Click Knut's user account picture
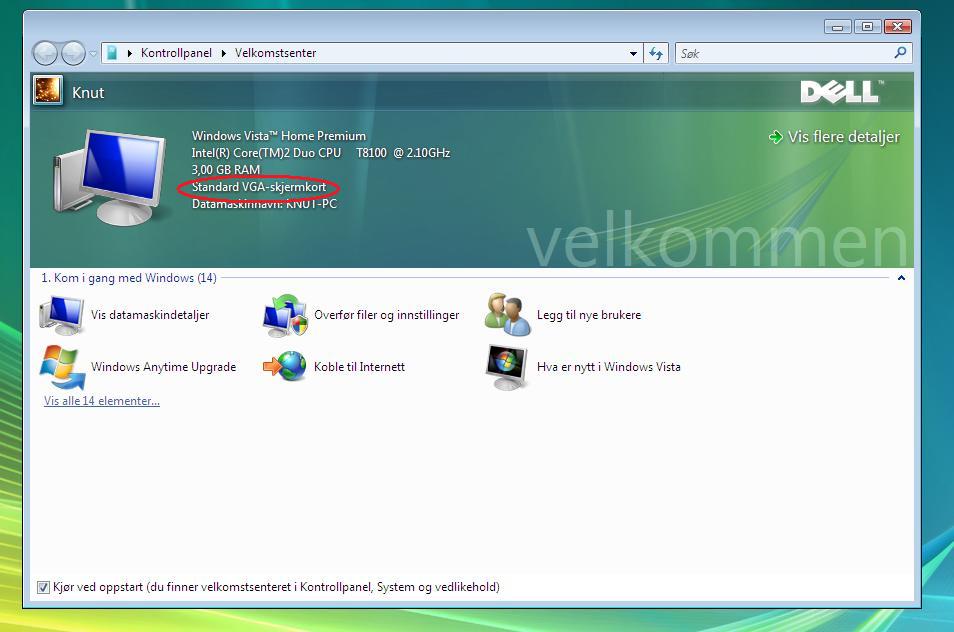 click(x=47, y=91)
